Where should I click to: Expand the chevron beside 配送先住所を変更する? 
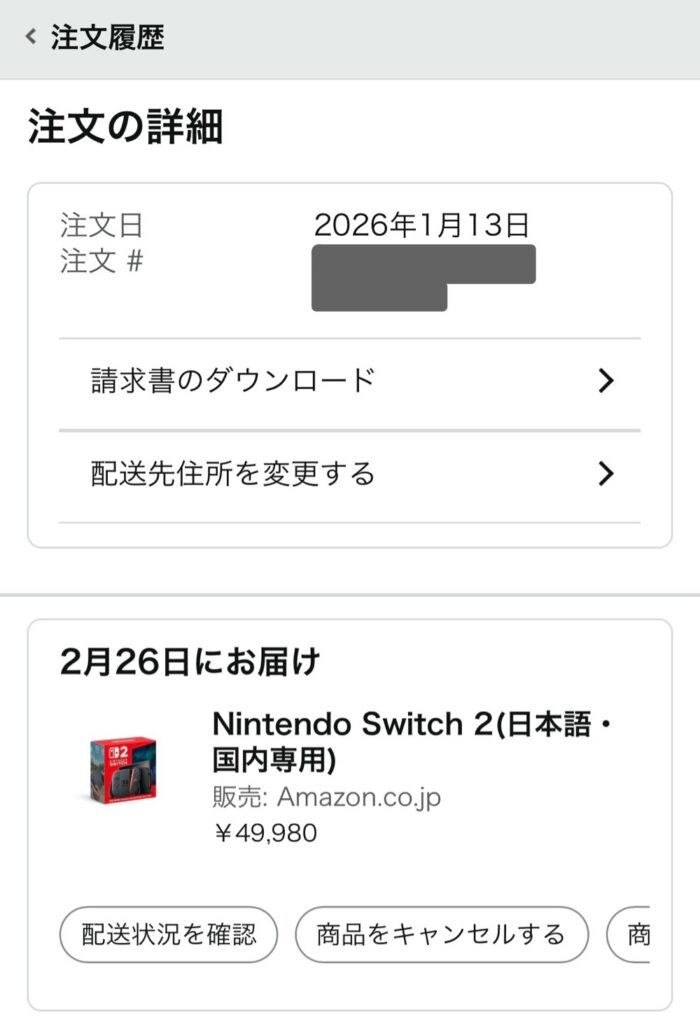point(605,473)
